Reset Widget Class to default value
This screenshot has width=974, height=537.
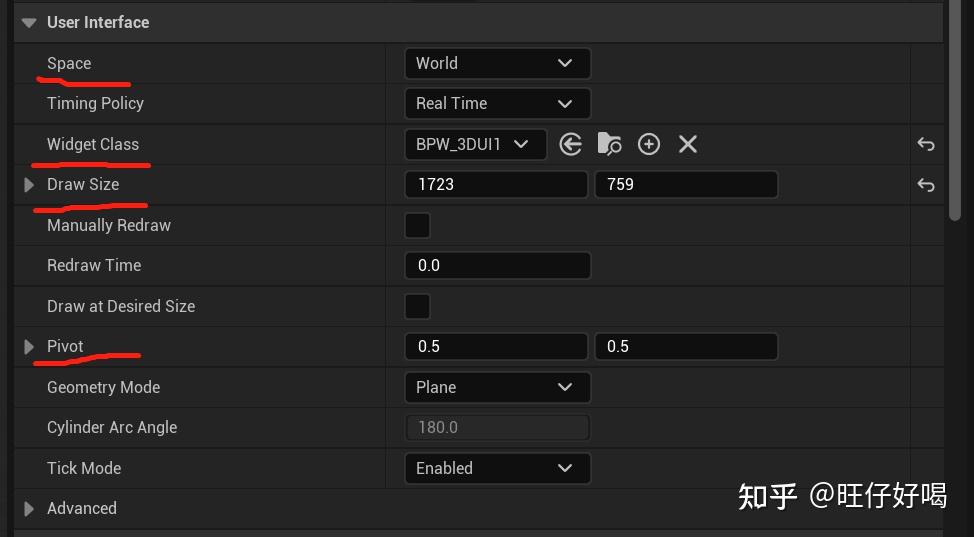pos(926,144)
